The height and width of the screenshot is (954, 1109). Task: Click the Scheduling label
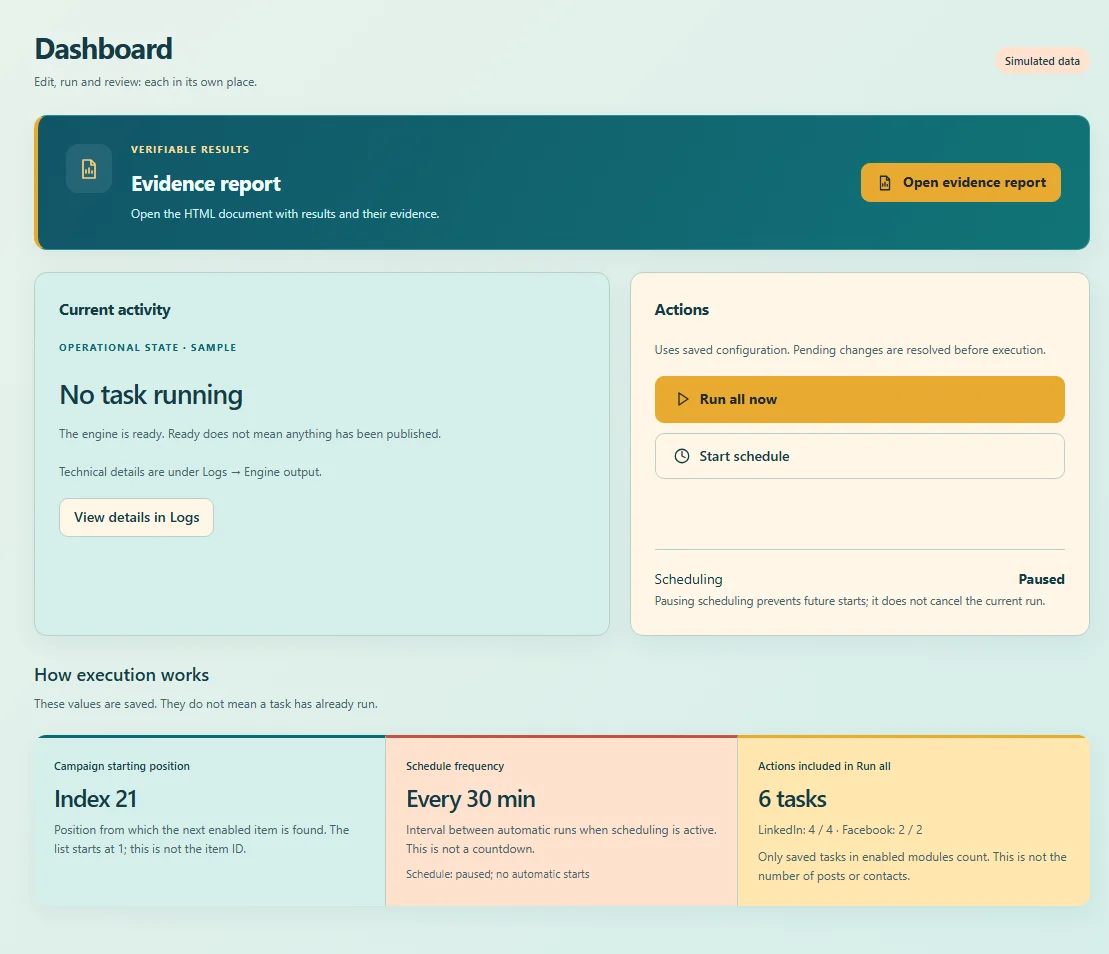688,579
